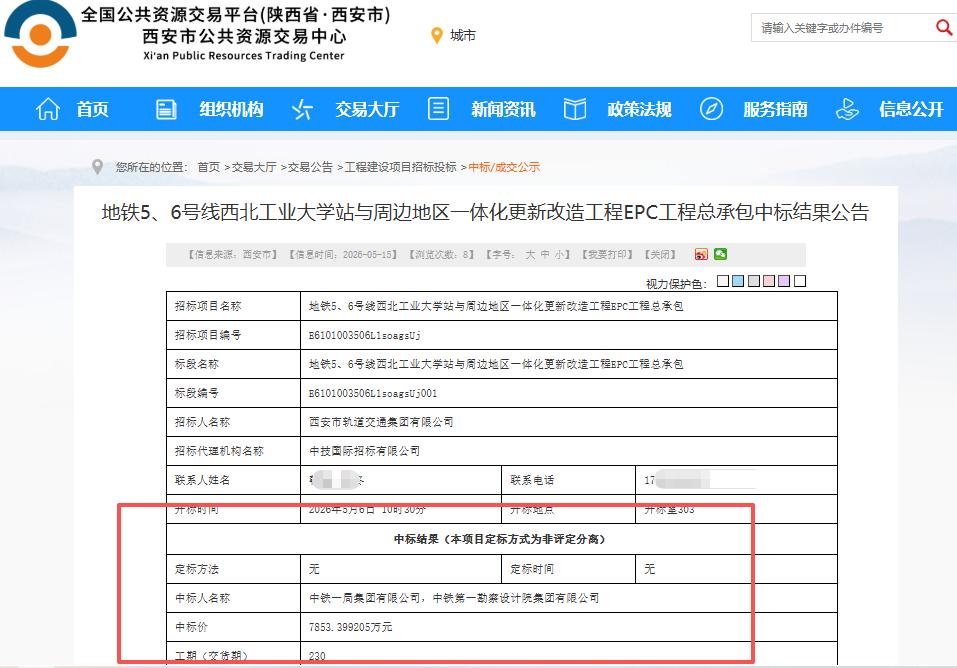Image resolution: width=957 pixels, height=668 pixels.
Task: Click the home icon beside 首页
Action: tap(48, 109)
